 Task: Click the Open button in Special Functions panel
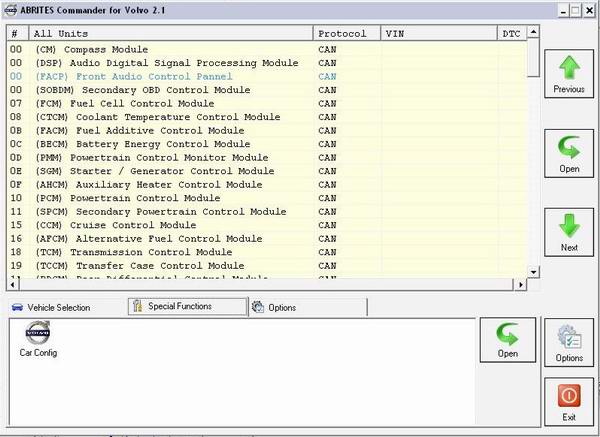[508, 340]
